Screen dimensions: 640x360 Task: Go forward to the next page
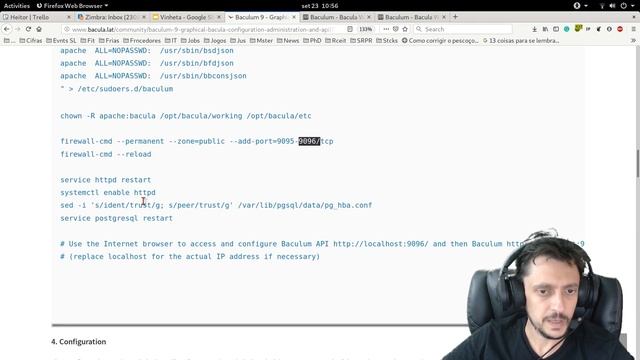click(x=18, y=29)
